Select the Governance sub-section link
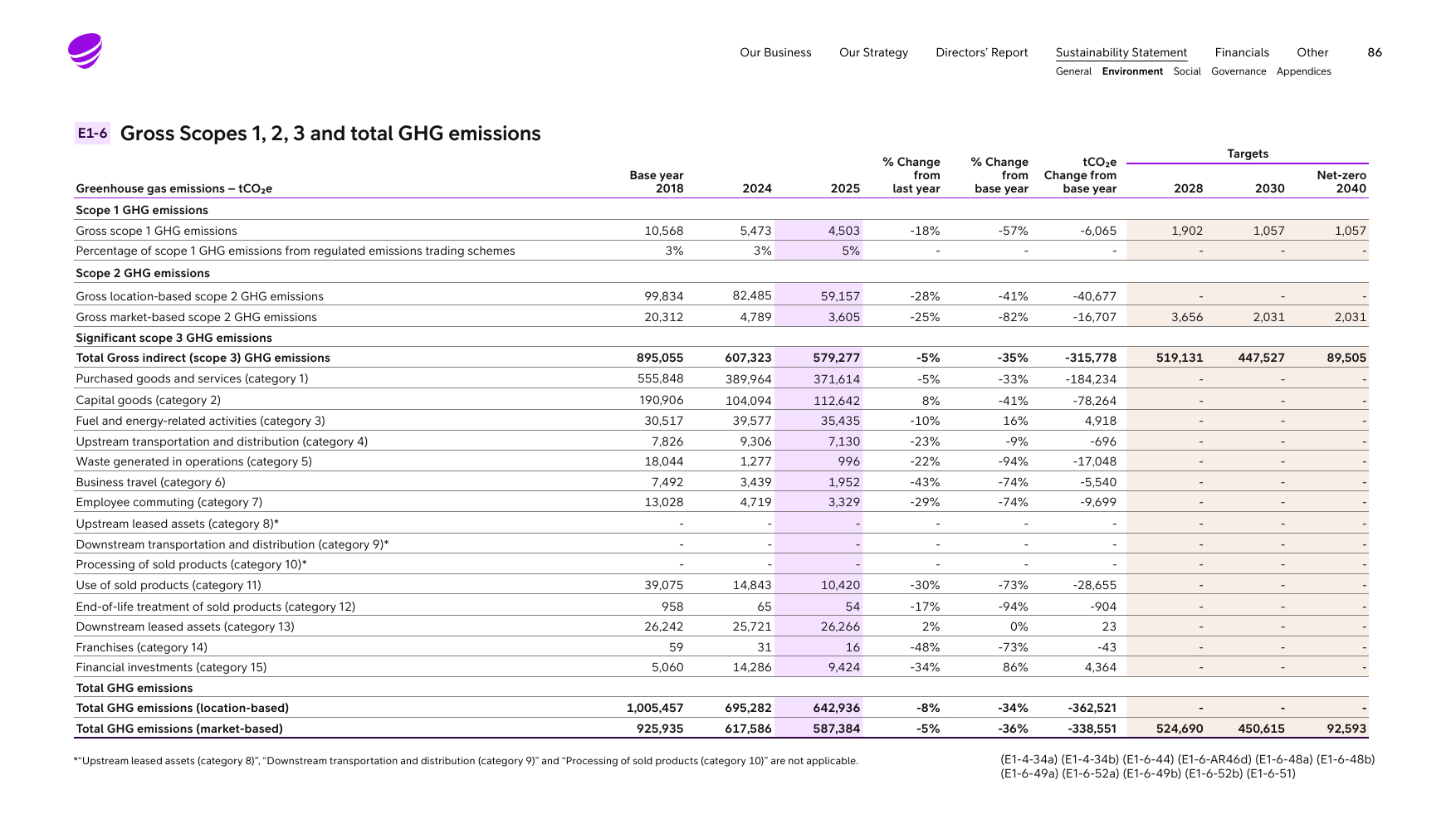Viewport: 1456px width, 819px height. click(x=1239, y=71)
